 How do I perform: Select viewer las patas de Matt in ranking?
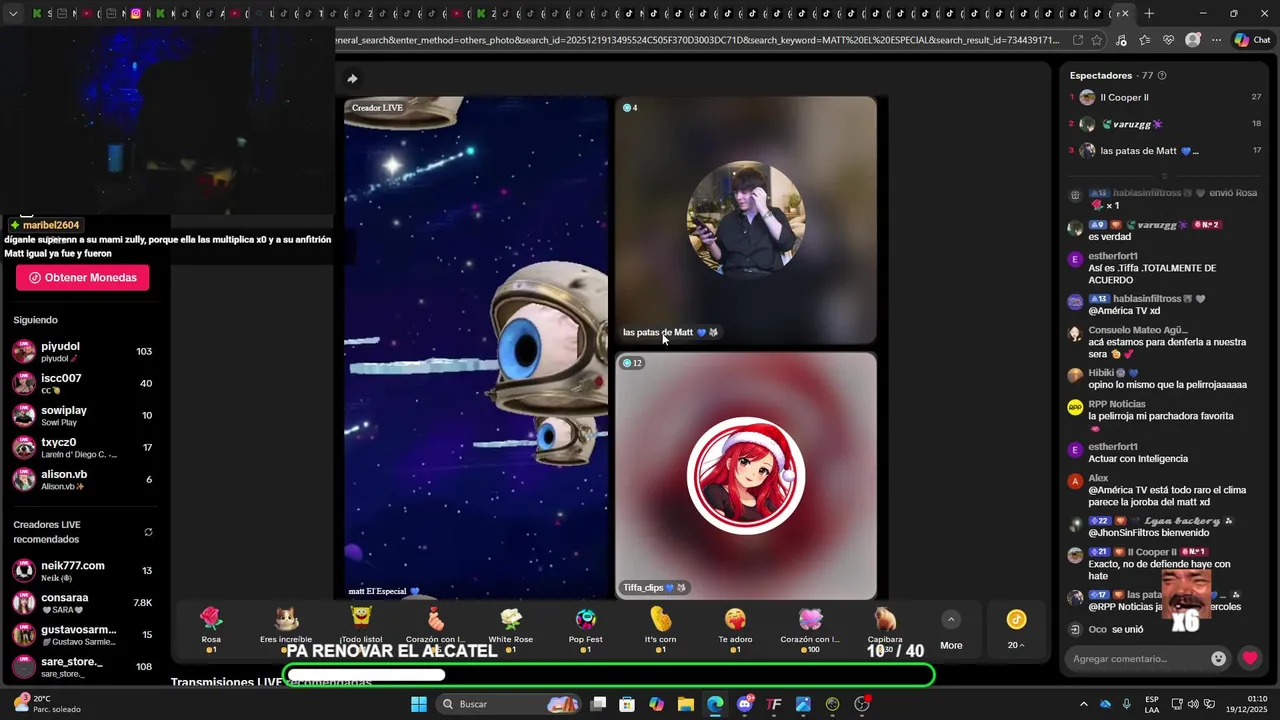1165,150
